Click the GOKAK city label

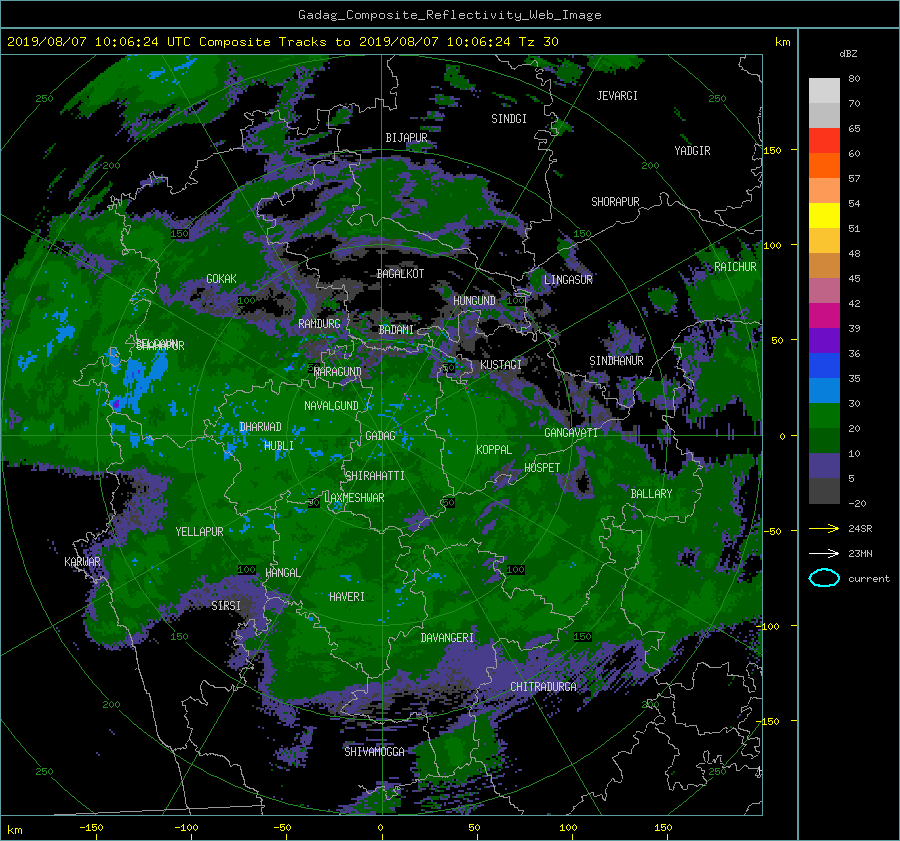click(x=222, y=279)
